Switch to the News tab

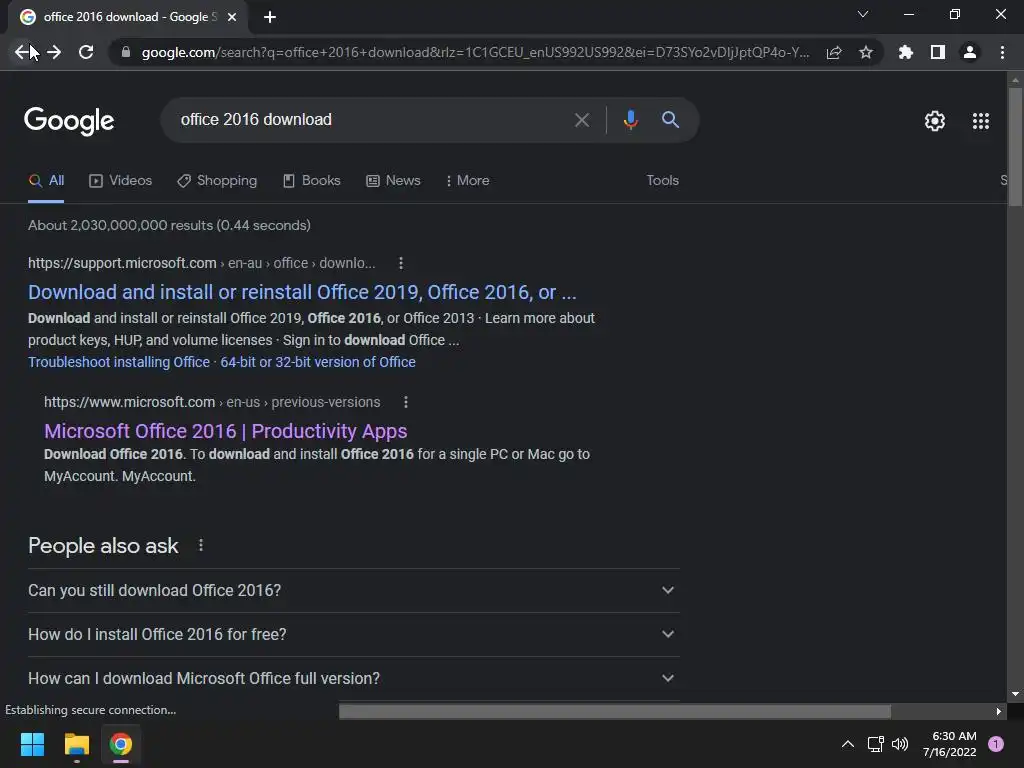pos(393,181)
